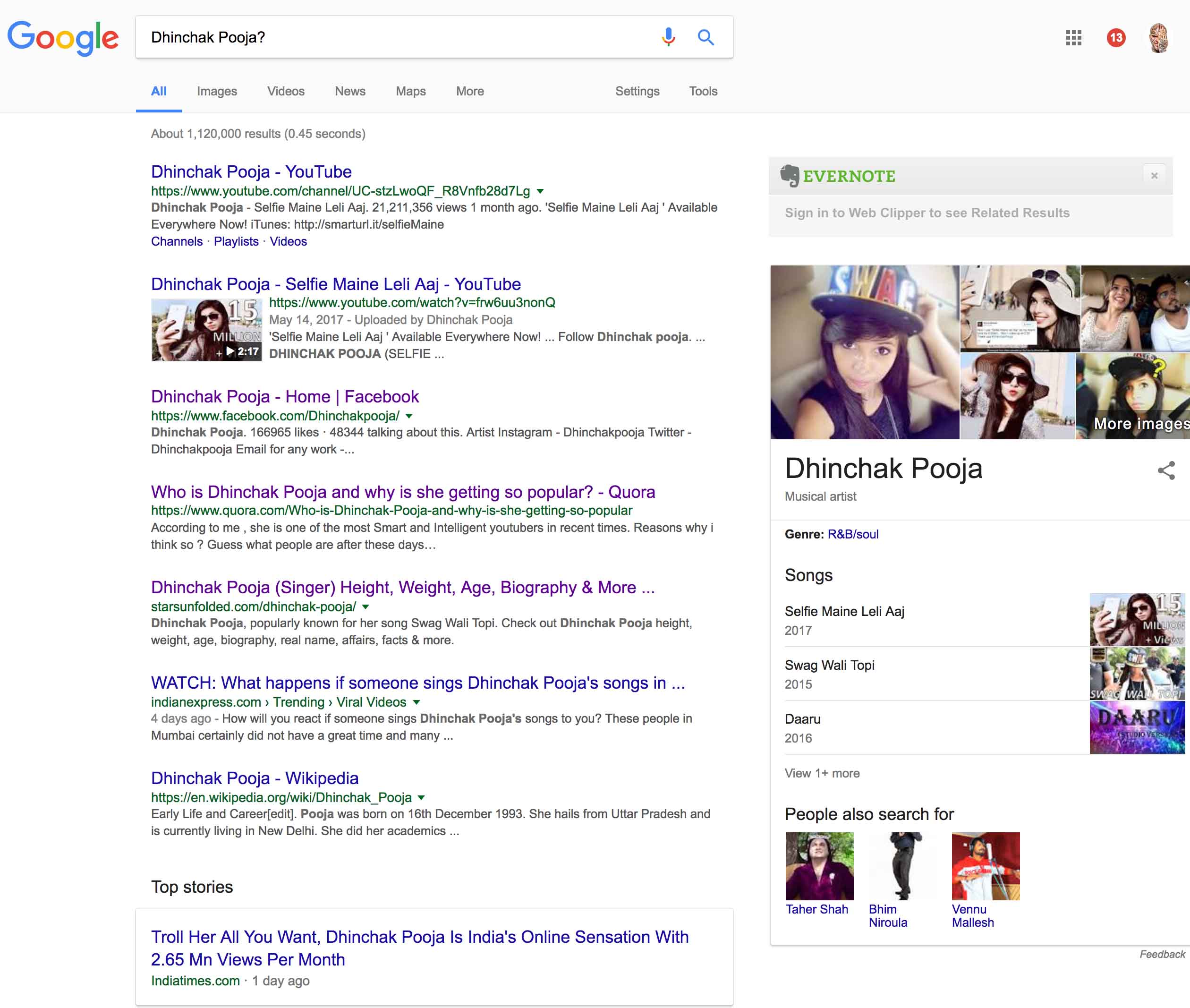Close the Evernote related results panel
The height and width of the screenshot is (1008, 1190).
[1154, 175]
